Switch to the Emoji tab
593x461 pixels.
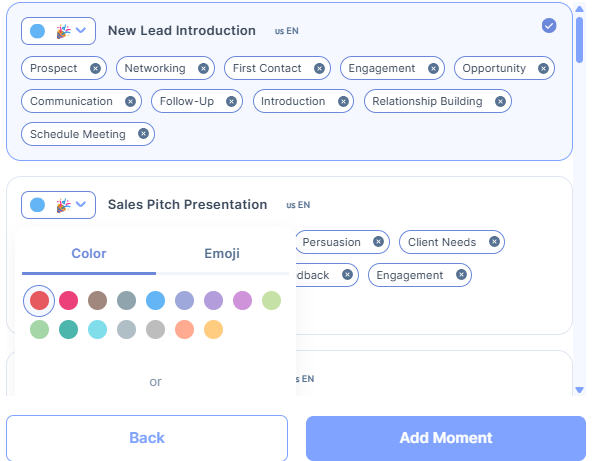(222, 253)
